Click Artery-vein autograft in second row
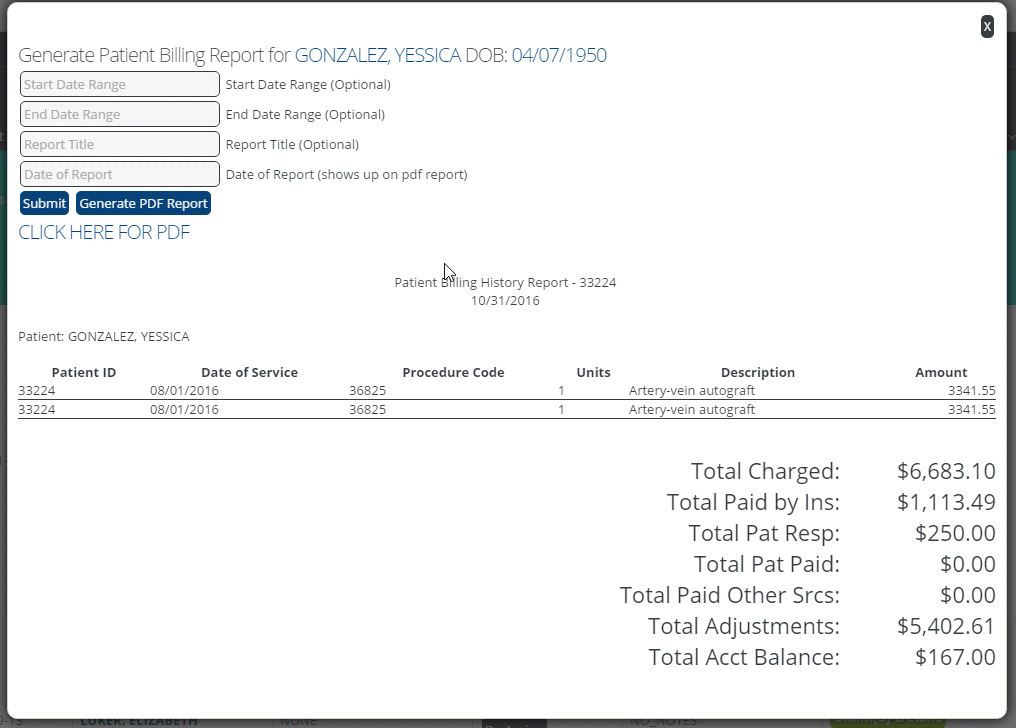This screenshot has height=728, width=1016. [691, 409]
